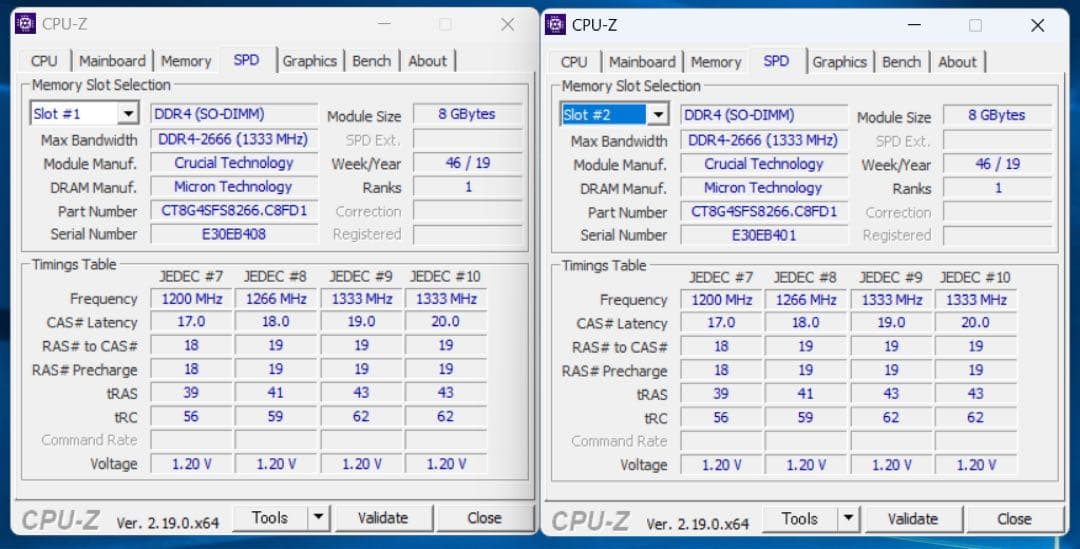The height and width of the screenshot is (549, 1080).
Task: Click serial number E30EB401 field
Action: click(764, 235)
